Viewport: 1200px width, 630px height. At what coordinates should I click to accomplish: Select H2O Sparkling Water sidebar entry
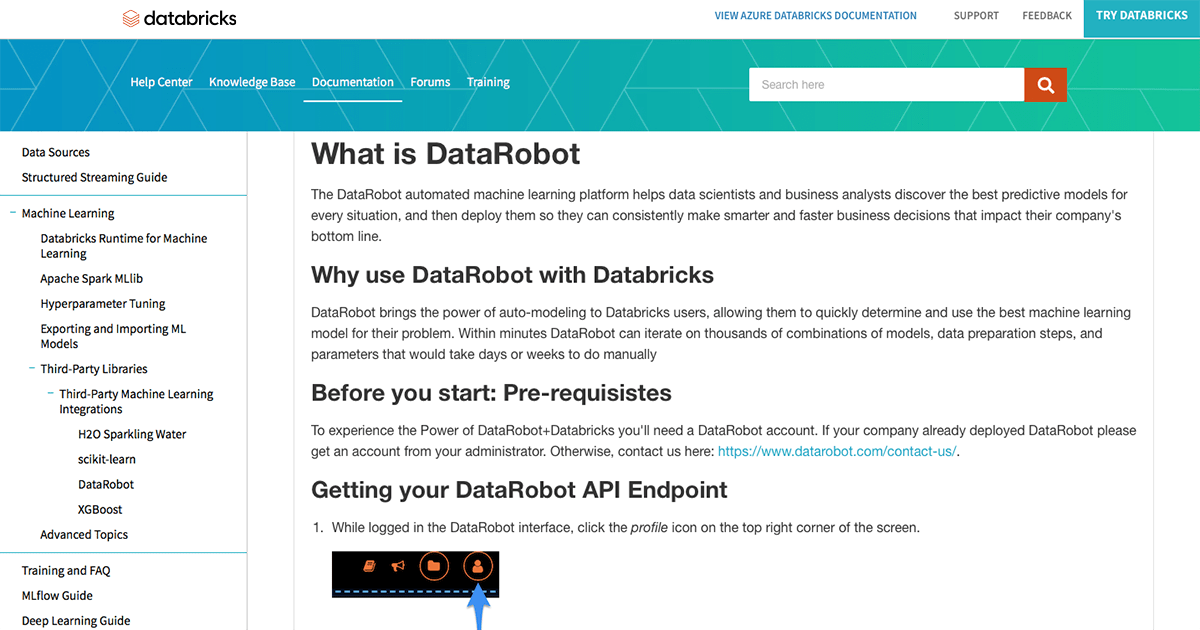[x=132, y=434]
